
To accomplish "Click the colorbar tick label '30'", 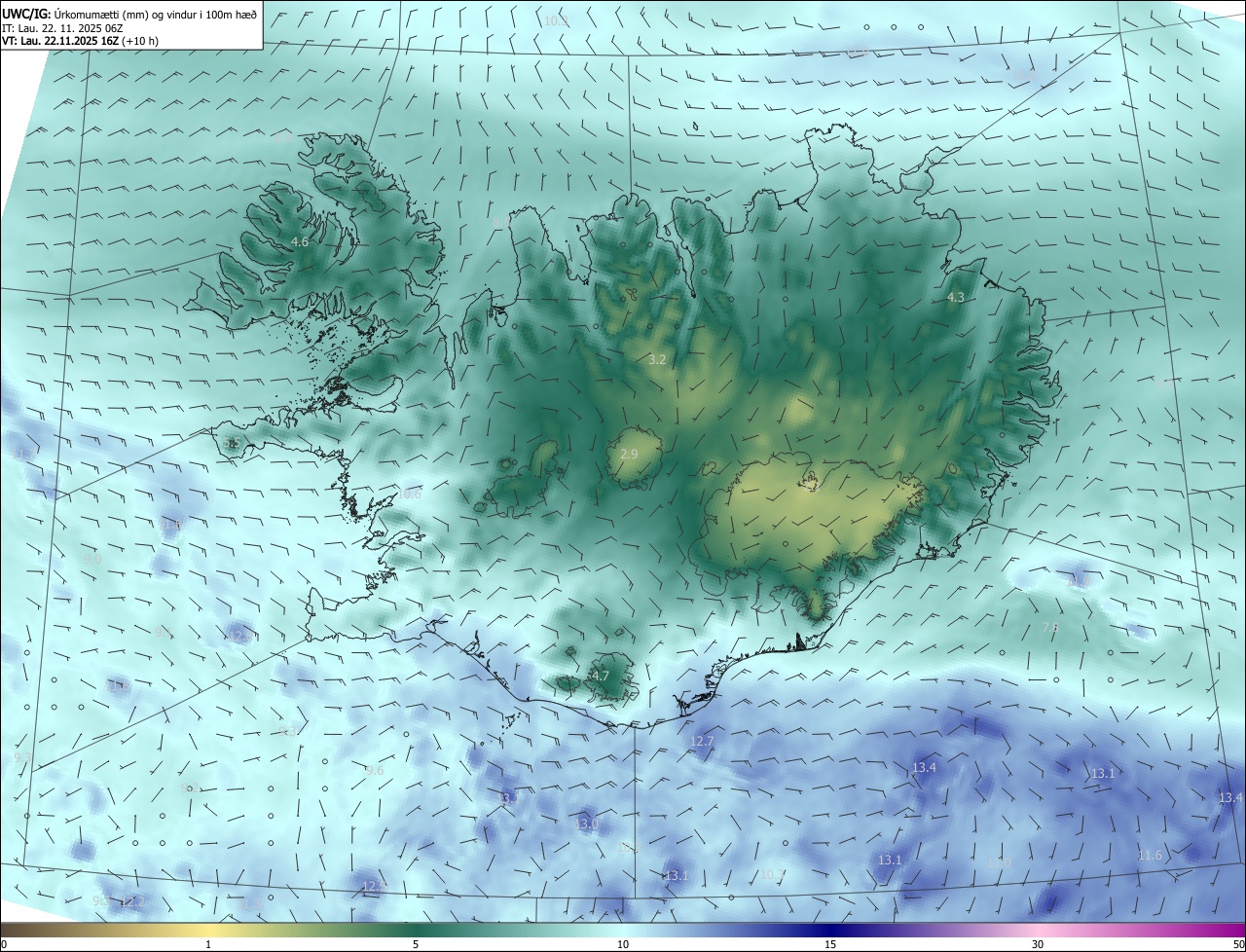I will (1038, 944).
